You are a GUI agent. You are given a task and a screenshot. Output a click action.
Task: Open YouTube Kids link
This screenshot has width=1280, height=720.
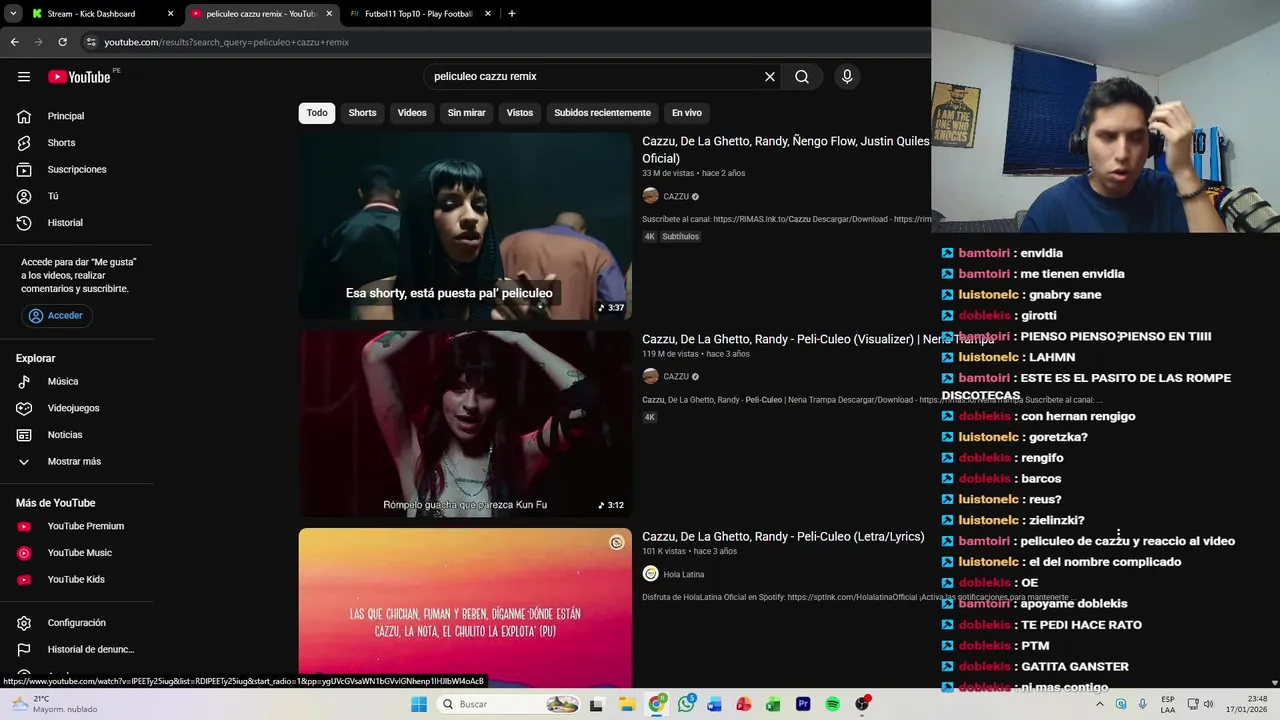point(77,580)
